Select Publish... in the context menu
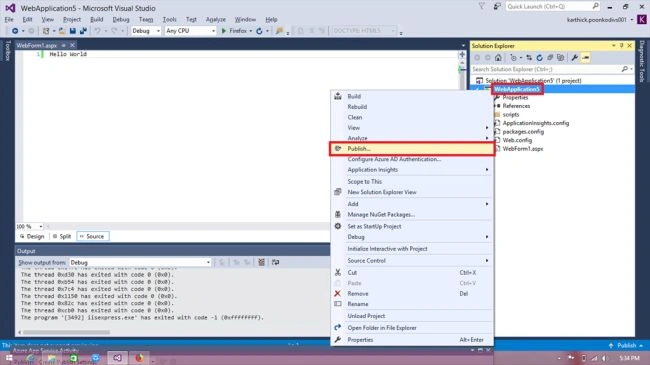Viewport: 650px width, 365px height. tap(412, 148)
